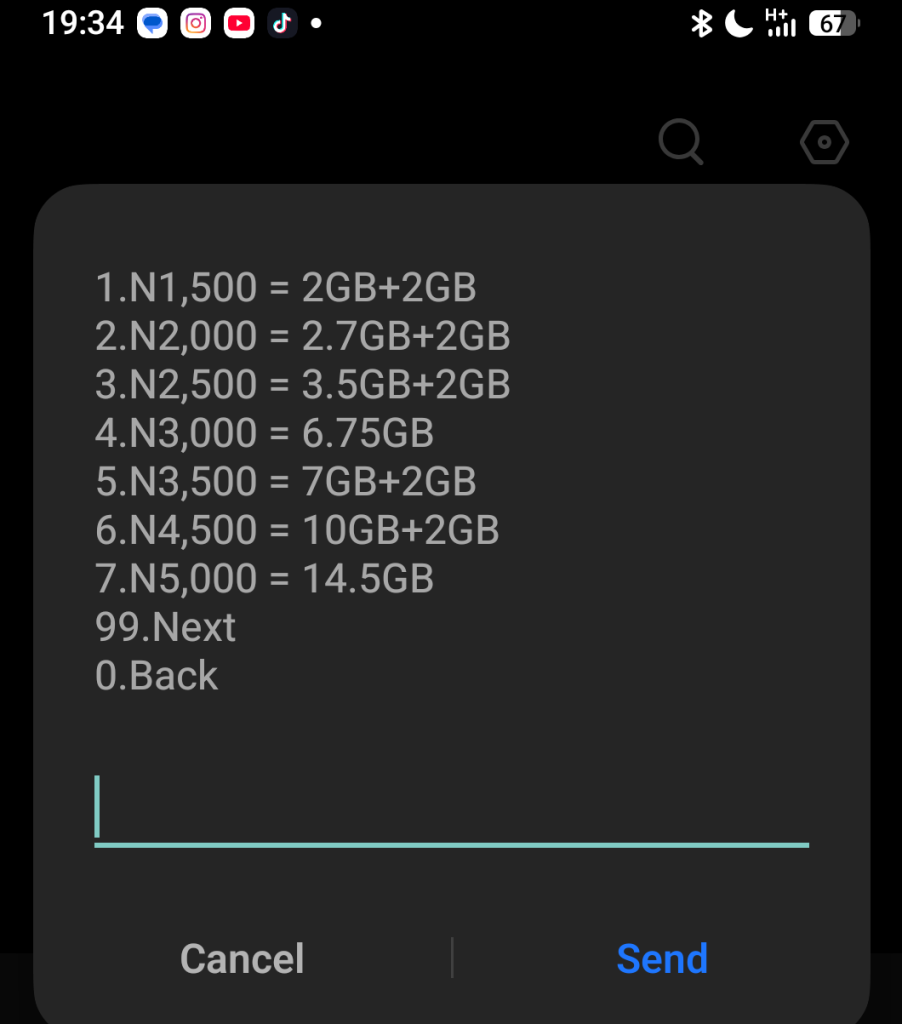Open the hexagon settings icon
Screen dimensions: 902x1024
[x=824, y=143]
